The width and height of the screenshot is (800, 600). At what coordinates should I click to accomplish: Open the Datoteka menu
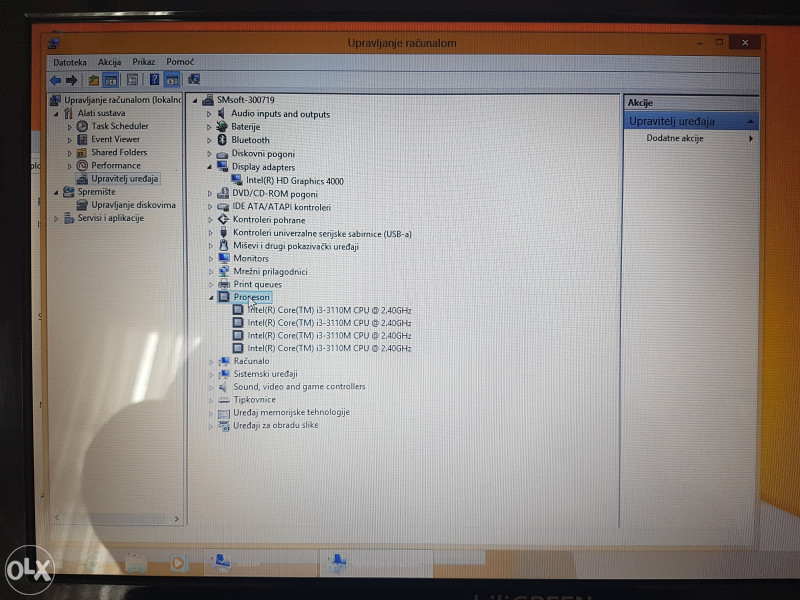69,62
